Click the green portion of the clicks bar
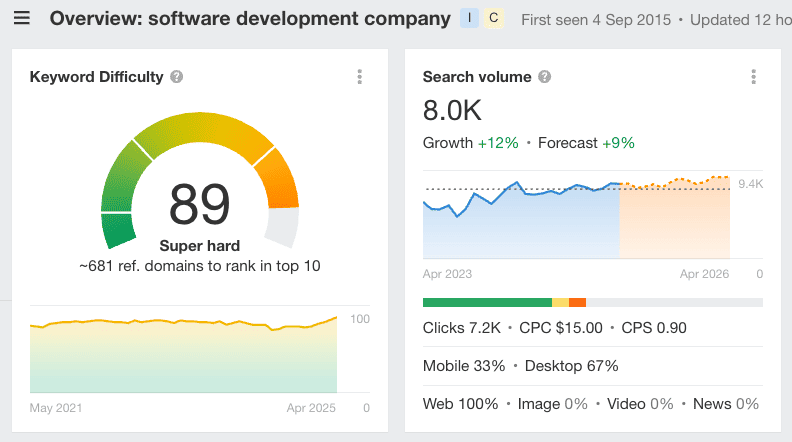 pos(487,302)
